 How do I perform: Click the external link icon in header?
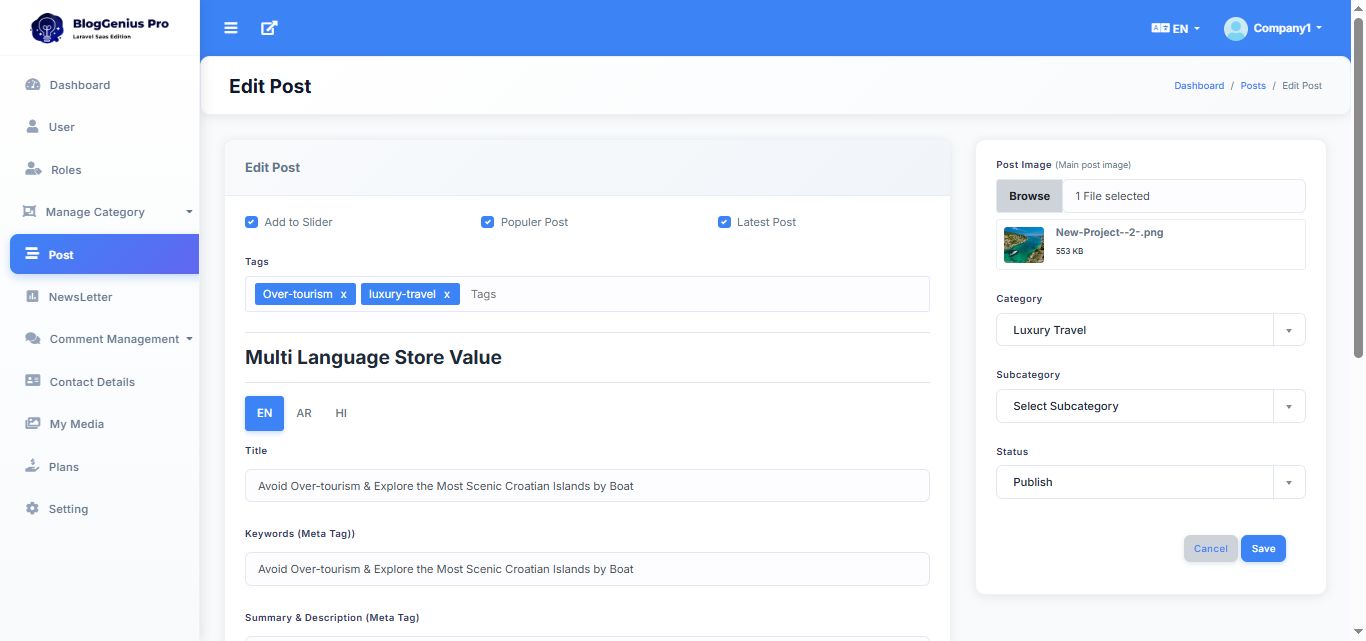coord(269,28)
